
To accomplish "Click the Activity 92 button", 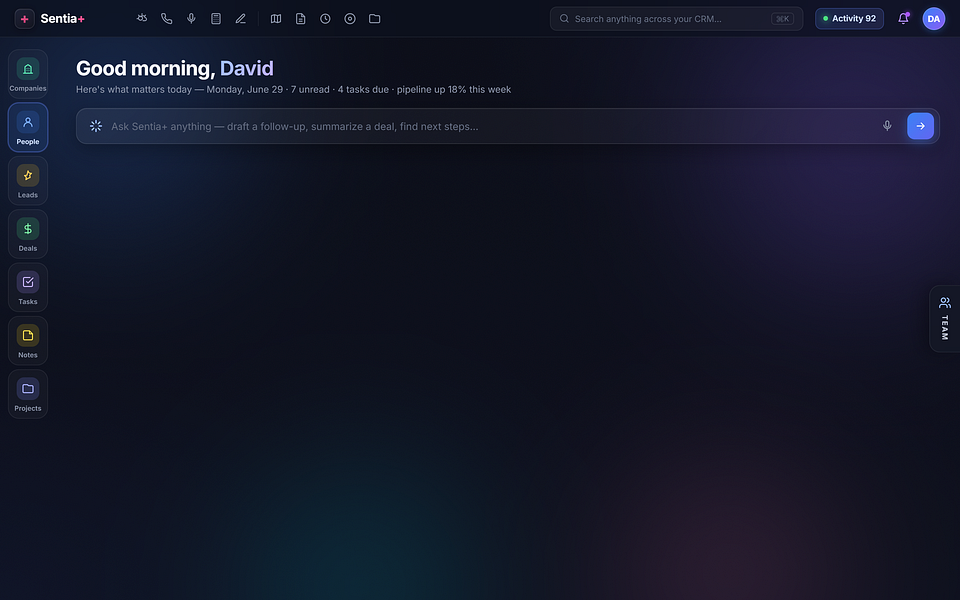I will tap(849, 18).
